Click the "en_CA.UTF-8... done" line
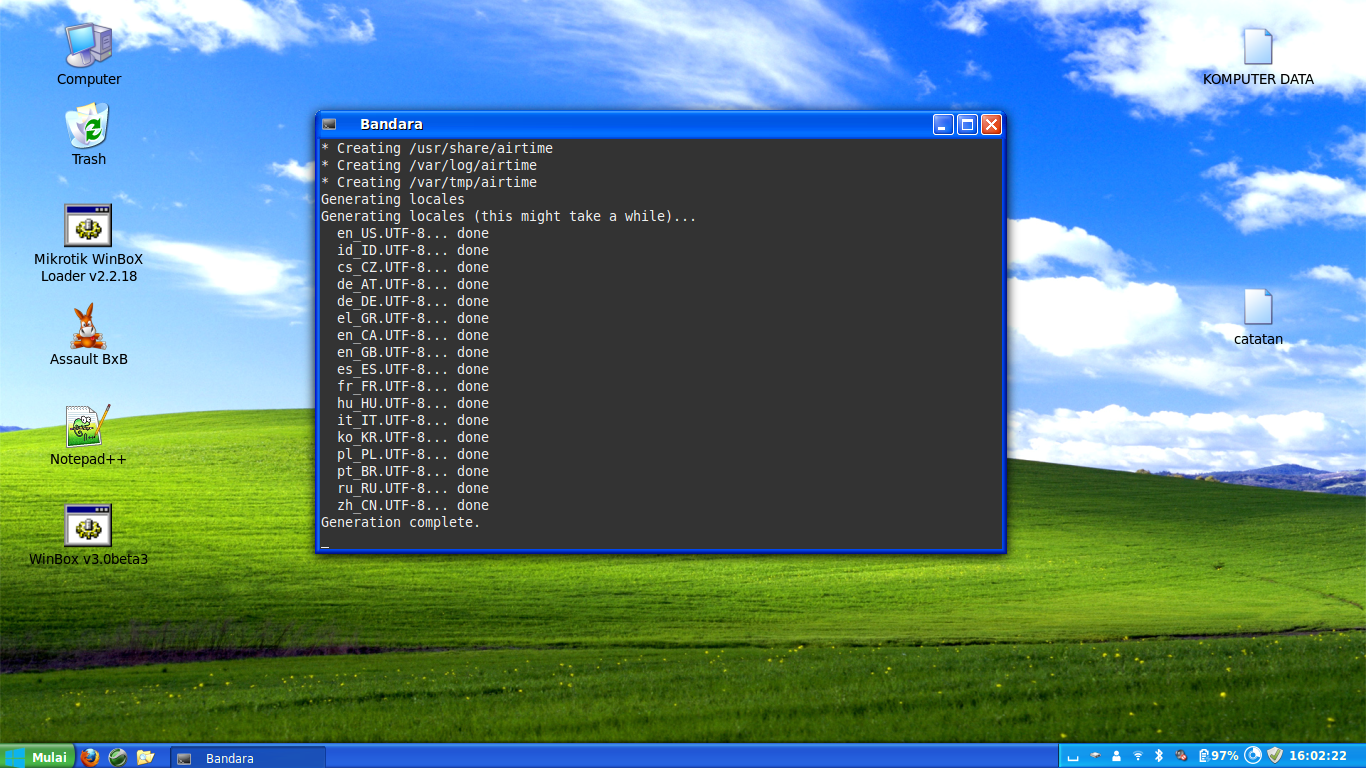This screenshot has width=1366, height=768. pyautogui.click(x=413, y=335)
